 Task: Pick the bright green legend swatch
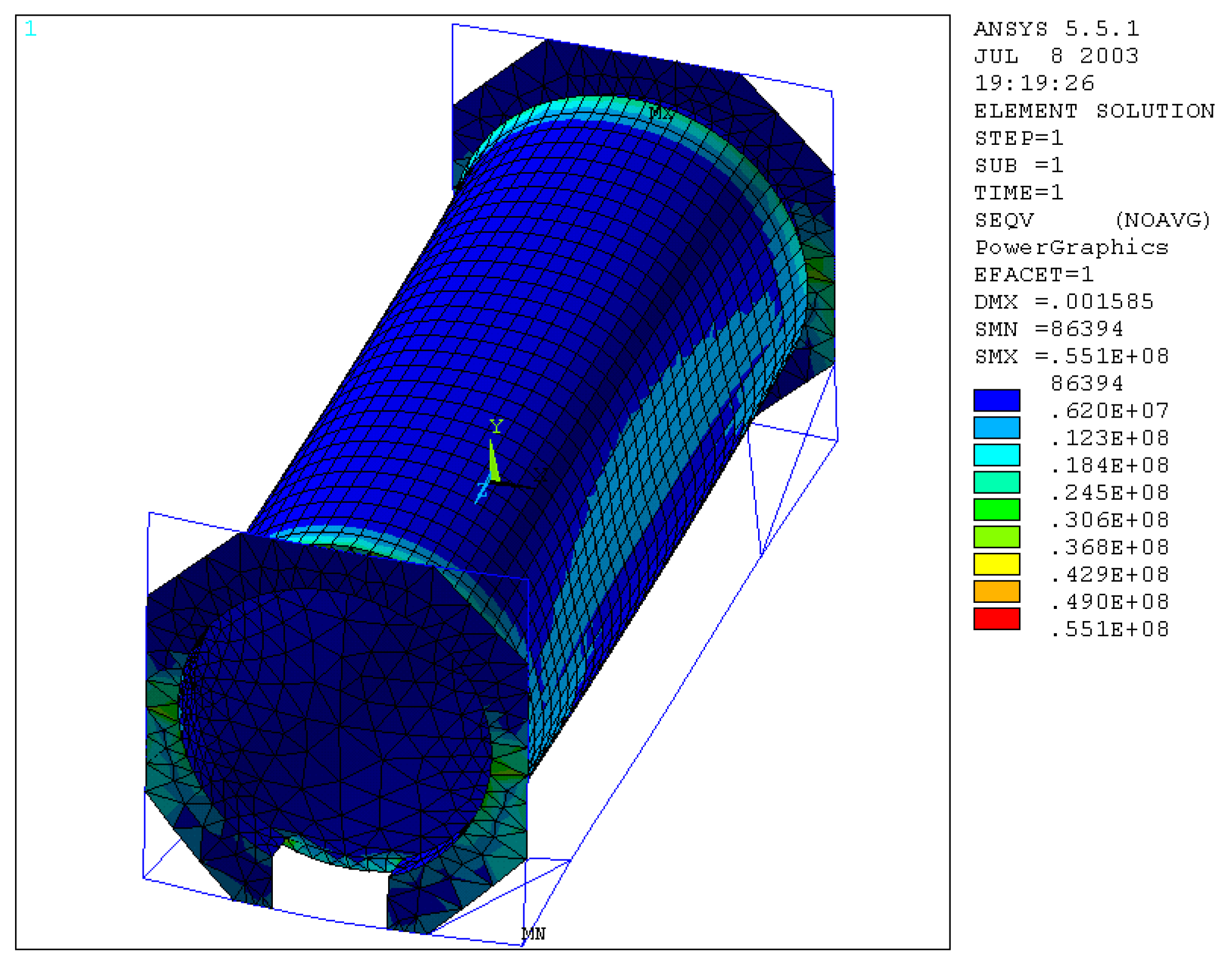996,509
